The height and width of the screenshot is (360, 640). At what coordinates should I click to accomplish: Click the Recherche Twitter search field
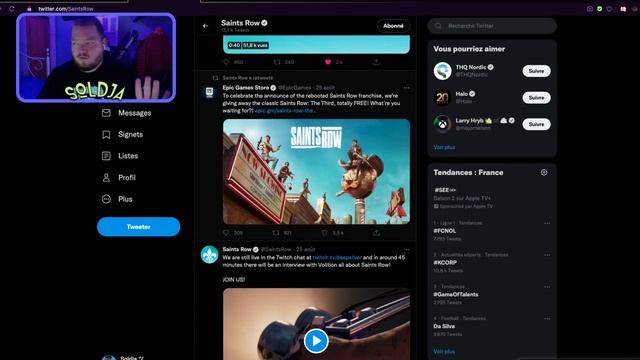(x=492, y=26)
